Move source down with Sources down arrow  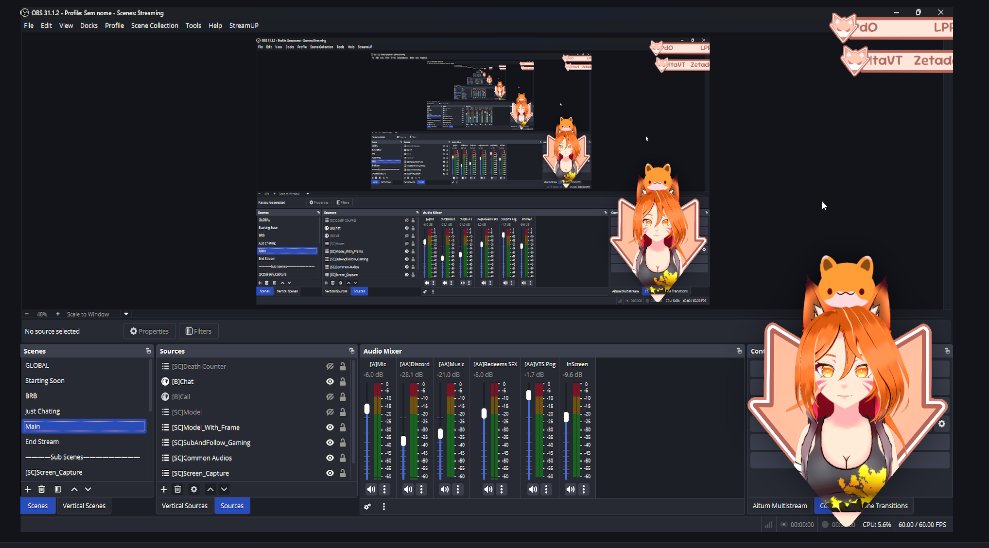(x=224, y=489)
